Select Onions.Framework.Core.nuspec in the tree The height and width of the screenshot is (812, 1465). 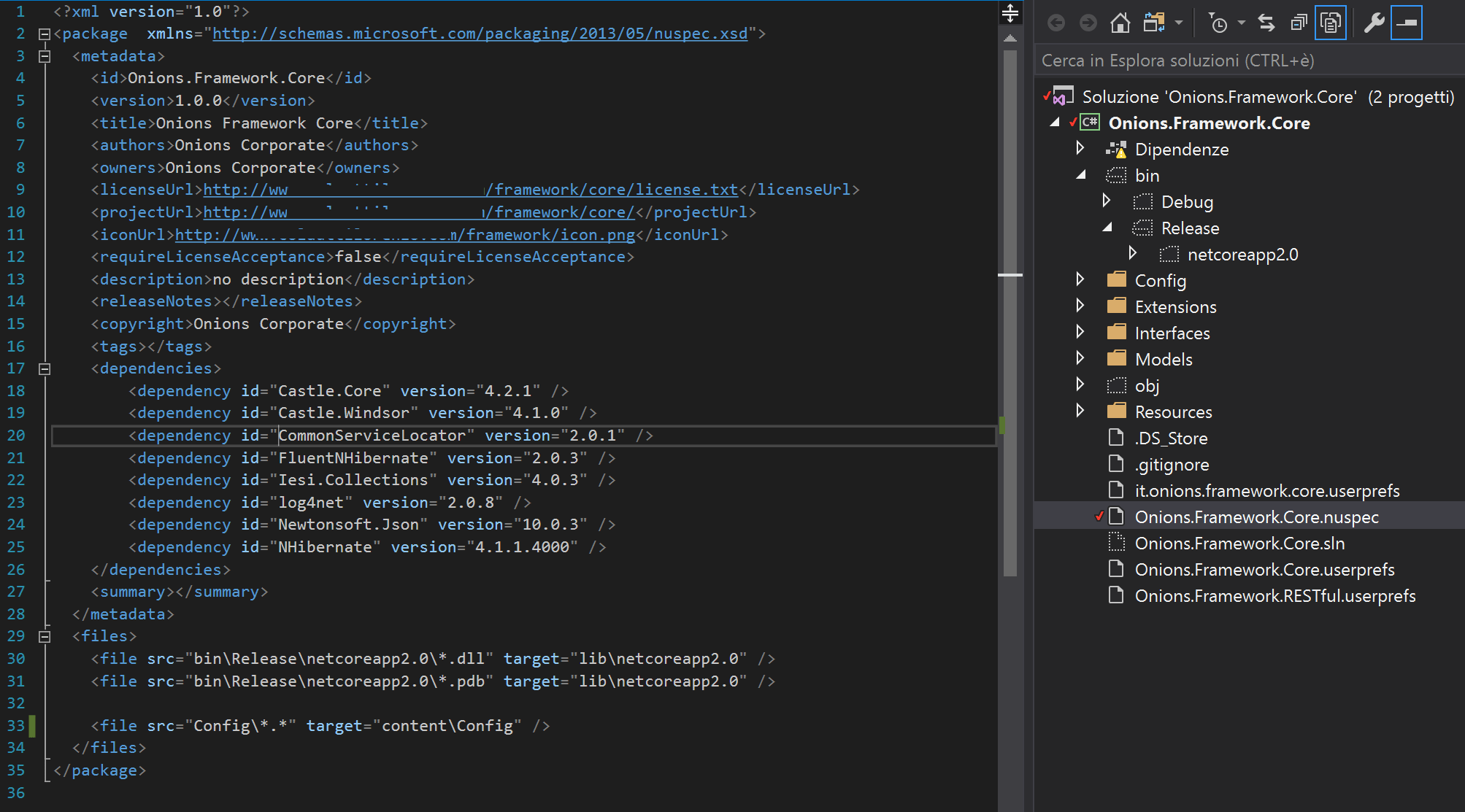[1256, 517]
